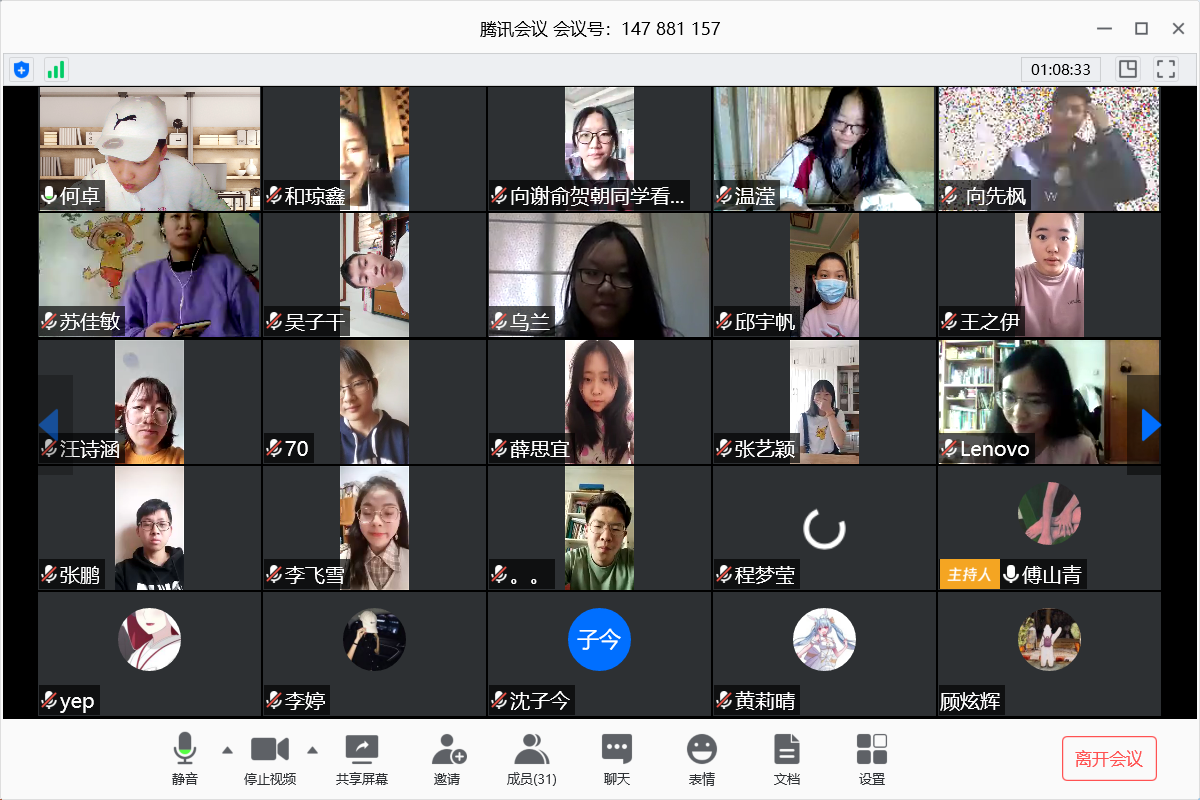Select 何卓's video tile
Image resolution: width=1200 pixels, height=800 pixels.
click(x=149, y=148)
